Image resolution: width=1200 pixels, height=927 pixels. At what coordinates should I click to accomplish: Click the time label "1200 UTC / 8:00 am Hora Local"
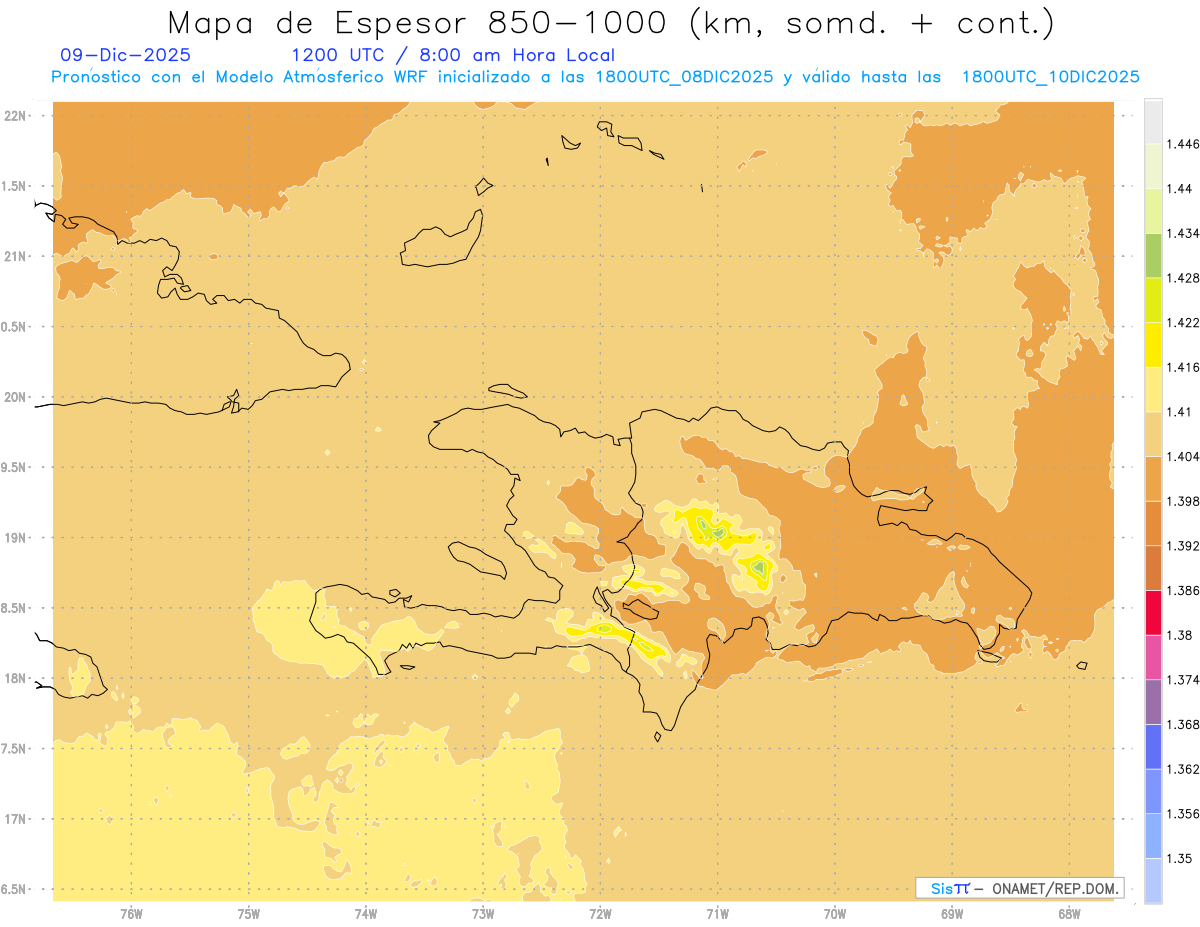pyautogui.click(x=453, y=55)
